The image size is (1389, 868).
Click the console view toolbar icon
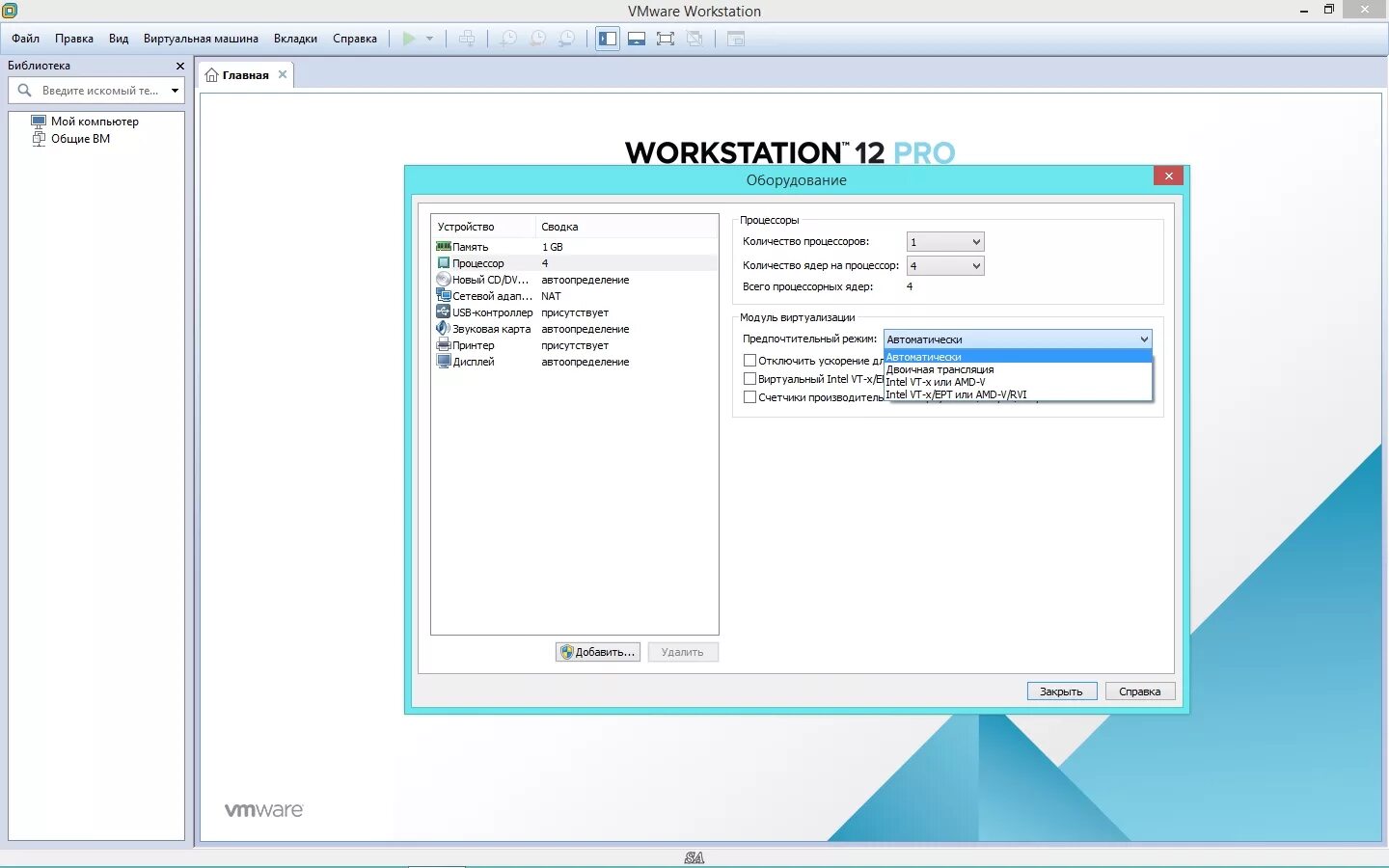click(736, 39)
